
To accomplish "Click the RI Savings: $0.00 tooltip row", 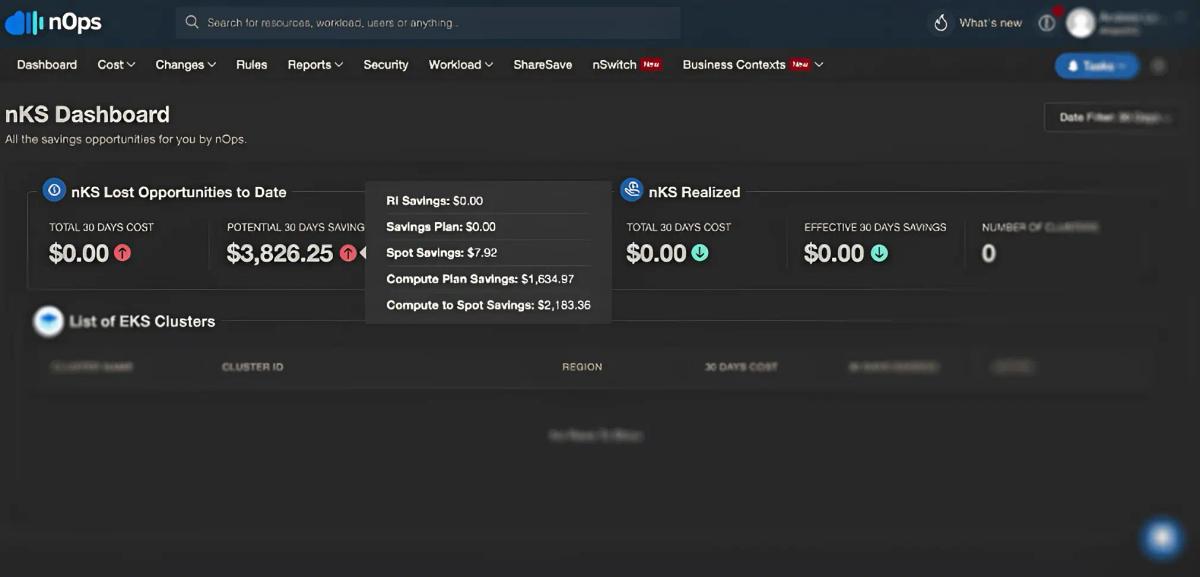I will click(435, 201).
